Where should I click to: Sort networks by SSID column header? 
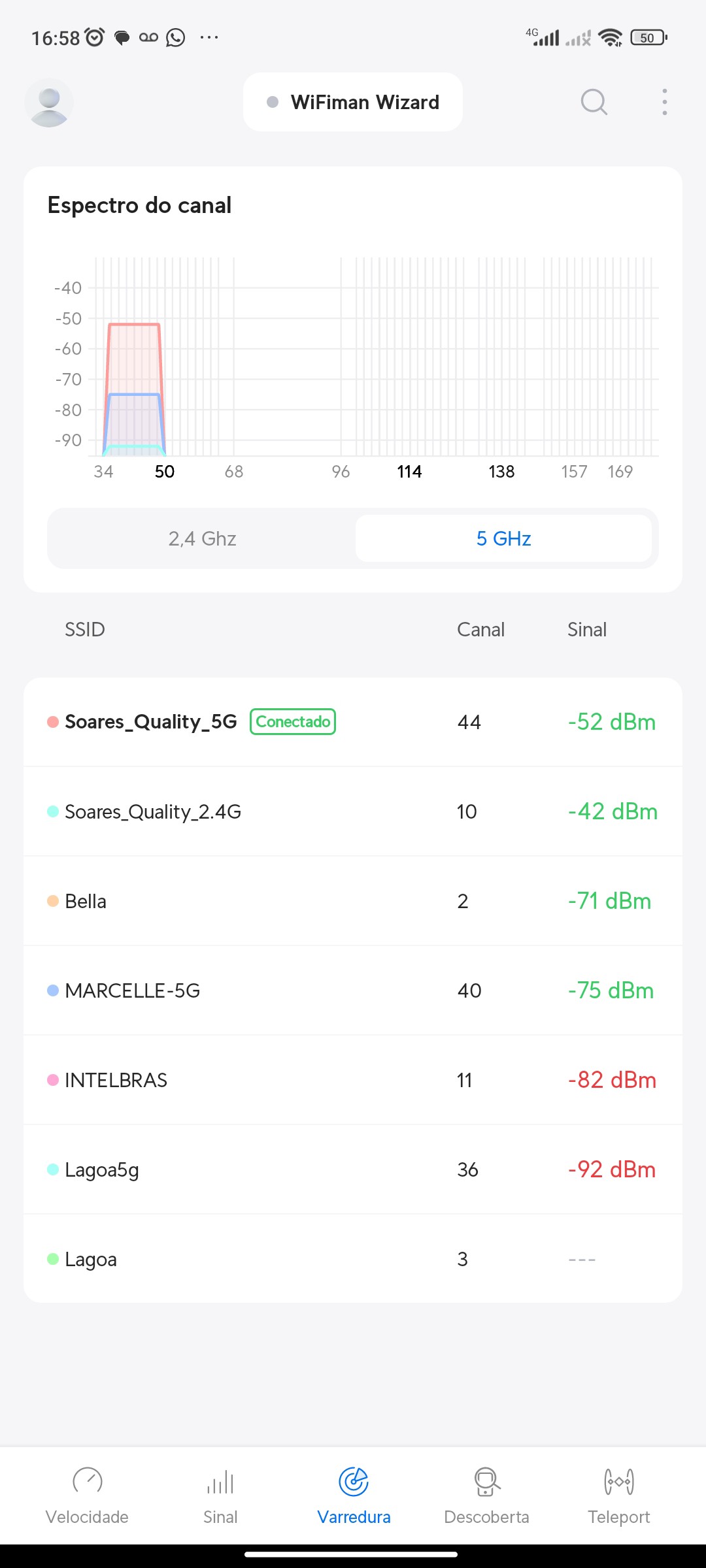coord(85,630)
